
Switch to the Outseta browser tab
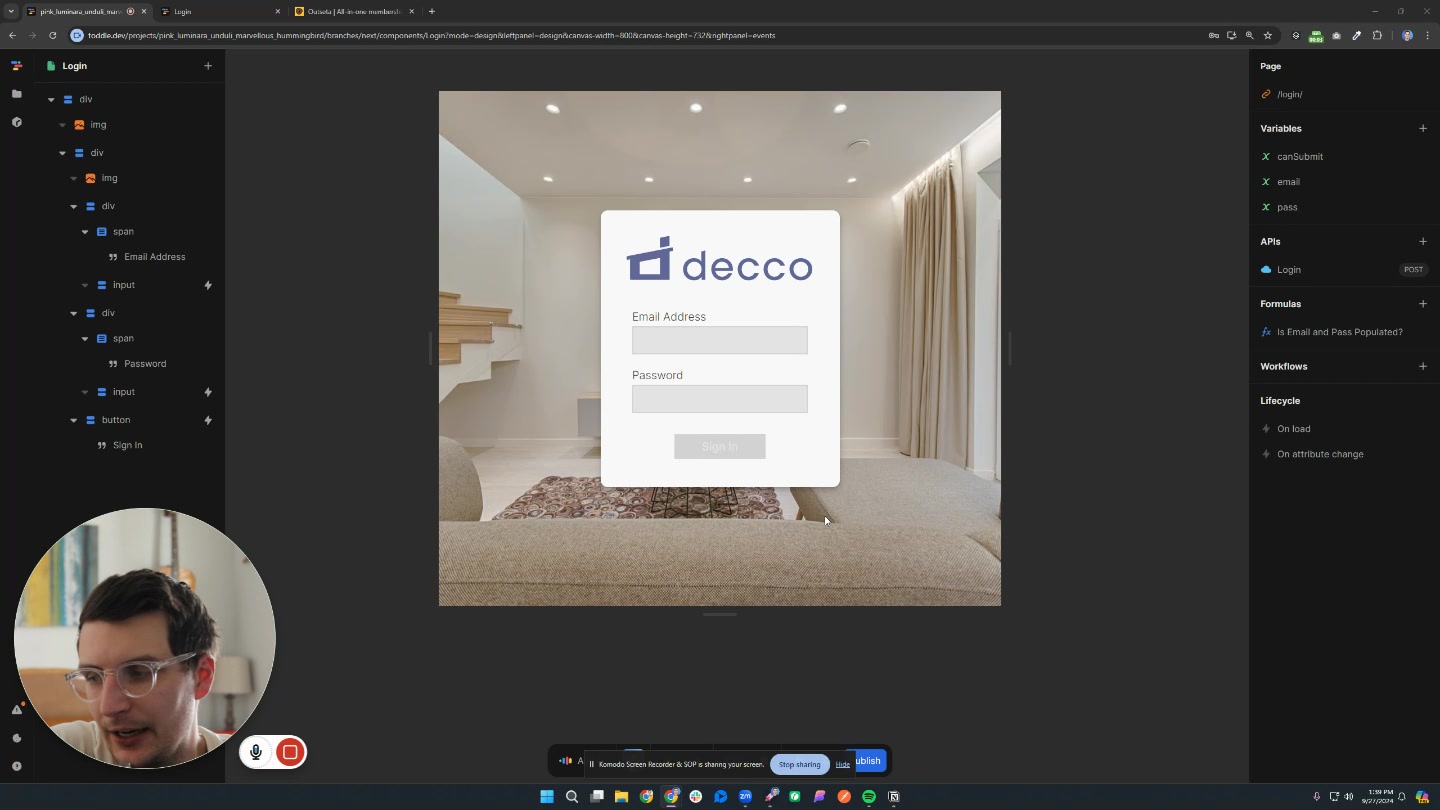tap(350, 12)
